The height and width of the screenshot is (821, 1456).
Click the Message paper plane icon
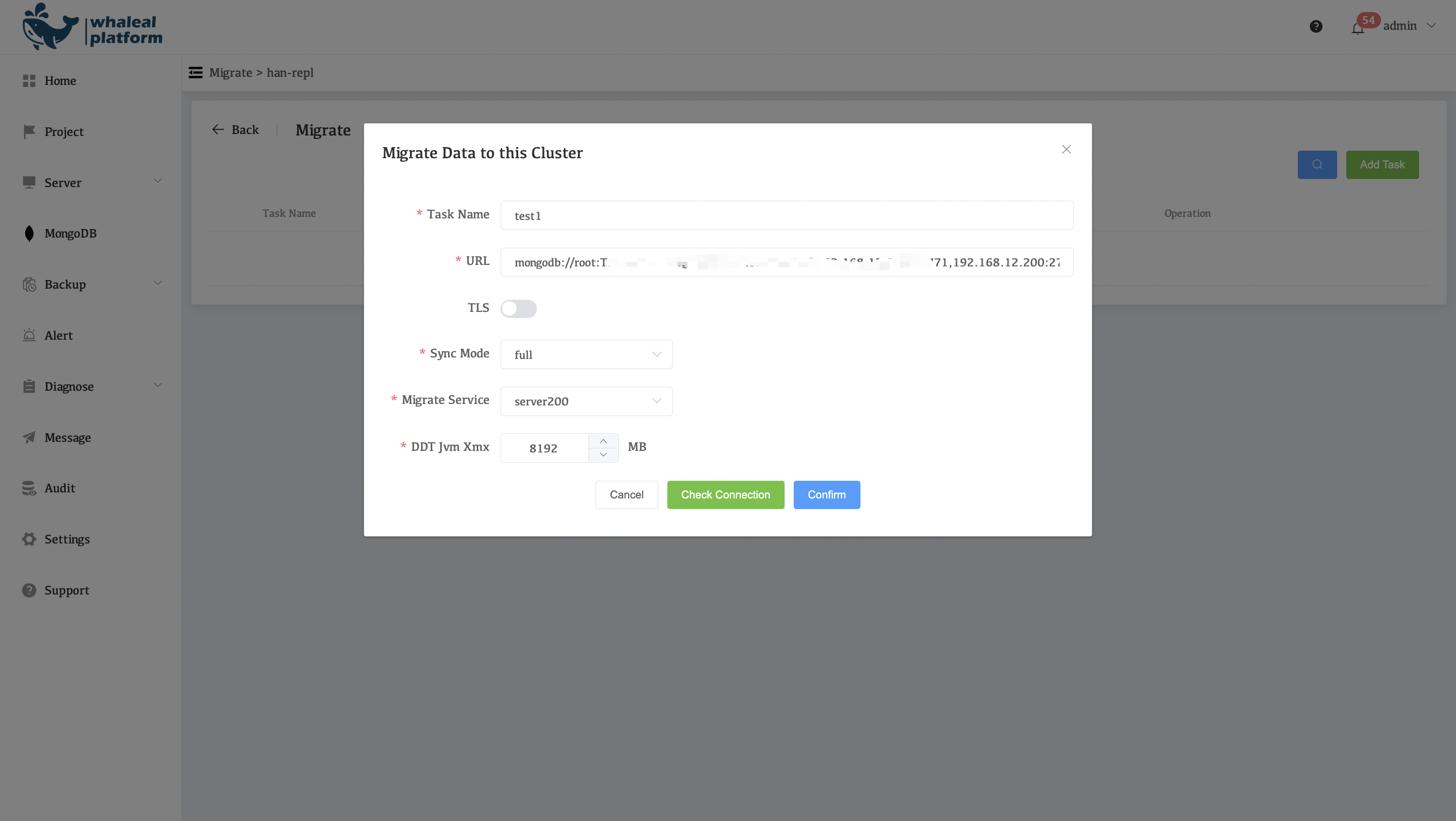tap(29, 437)
